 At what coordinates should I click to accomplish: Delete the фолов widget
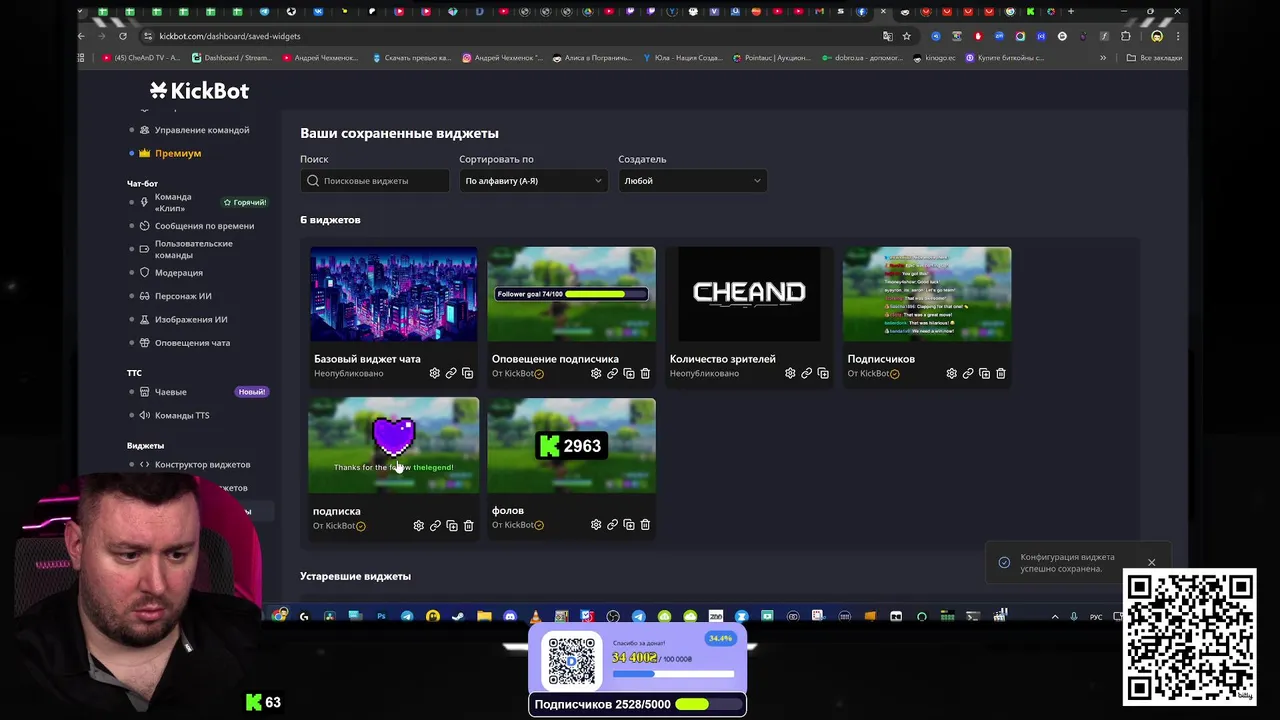point(645,524)
